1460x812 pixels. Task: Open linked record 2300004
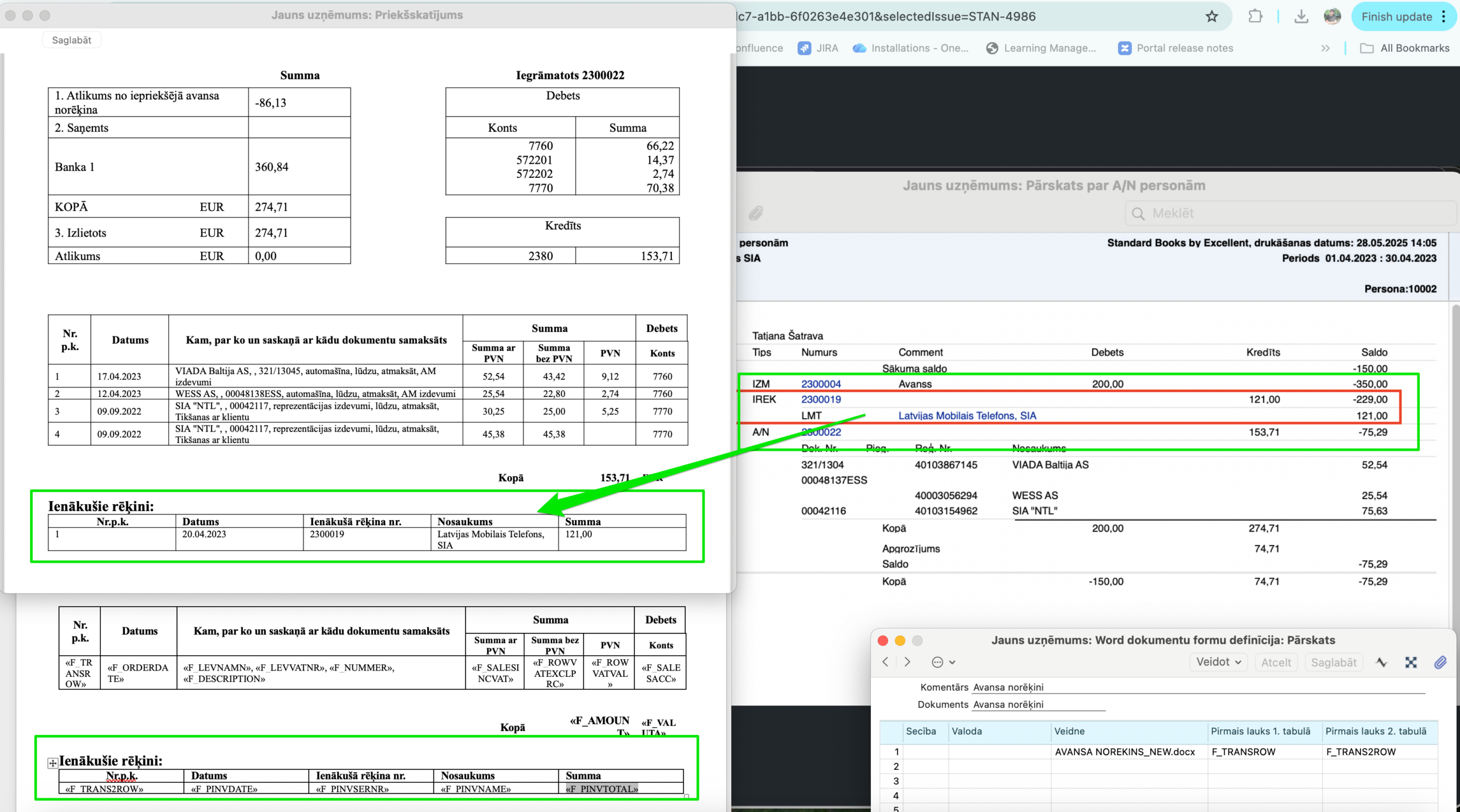point(821,384)
